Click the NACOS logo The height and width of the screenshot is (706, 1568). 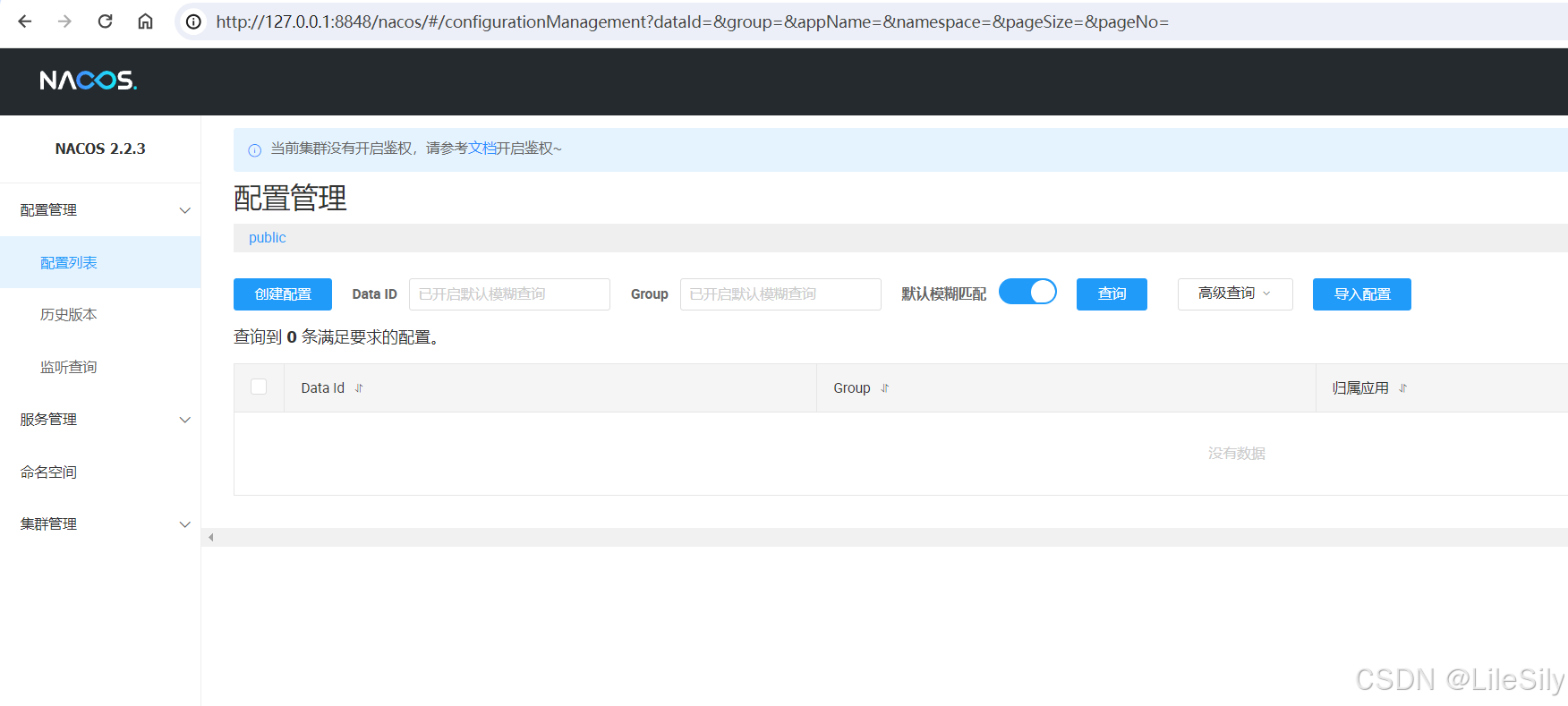tap(88, 81)
